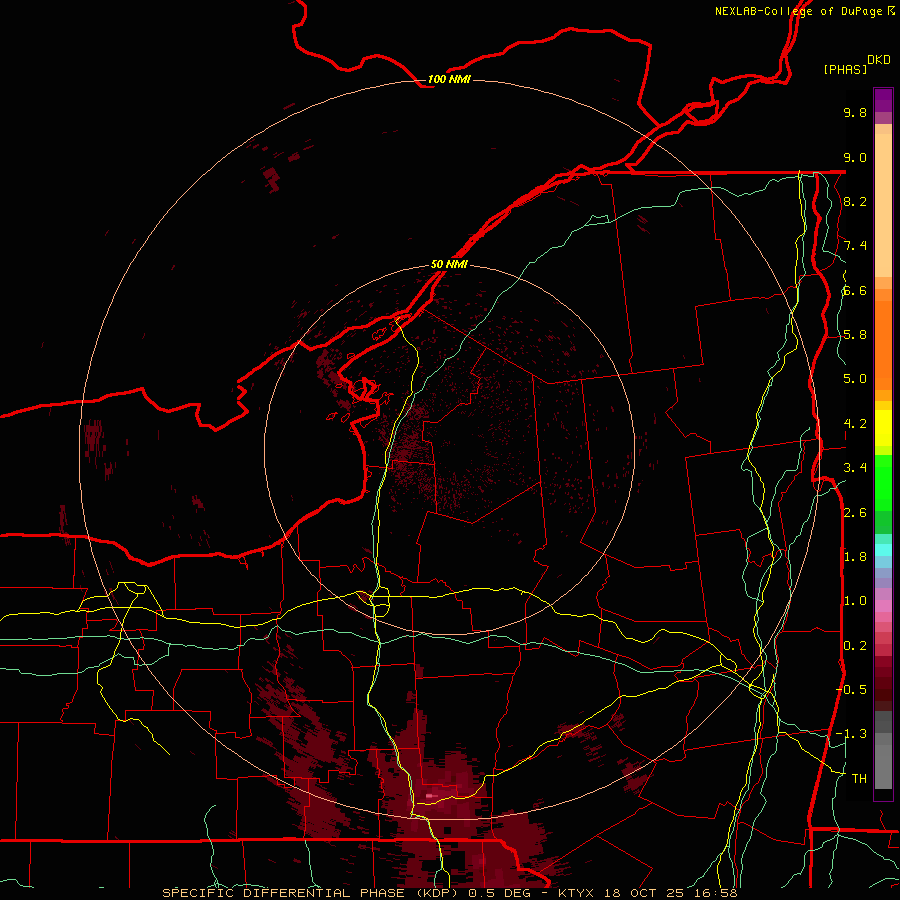Click the -1.3 scale value

point(851,734)
